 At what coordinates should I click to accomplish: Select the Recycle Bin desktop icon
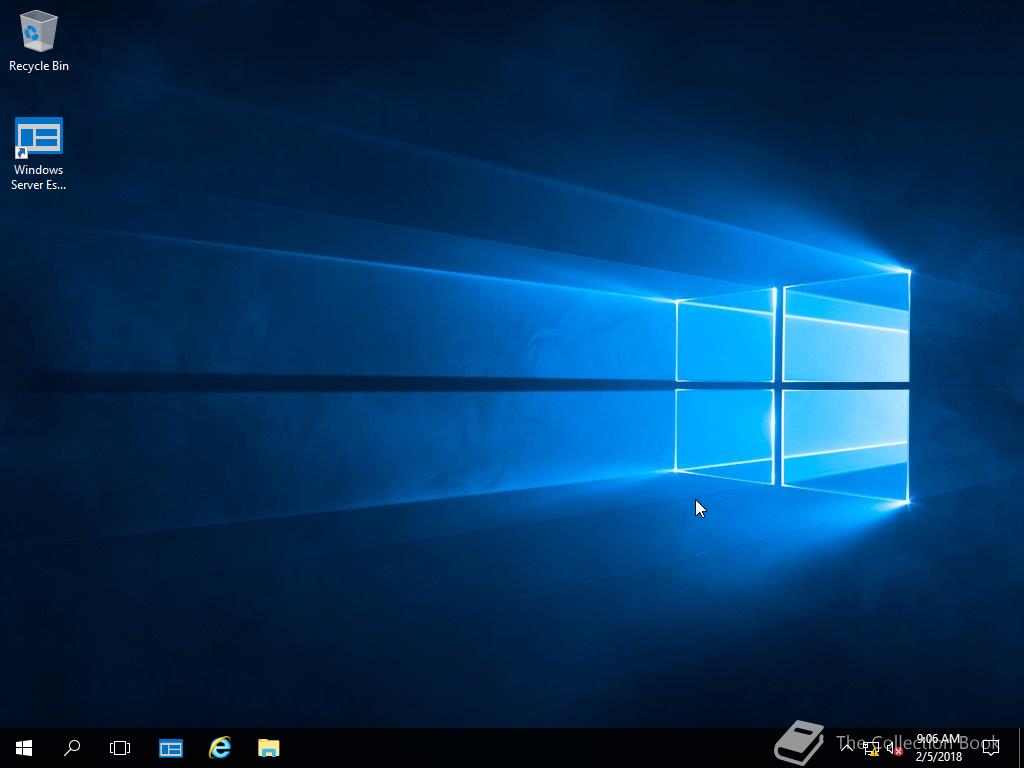click(x=39, y=40)
